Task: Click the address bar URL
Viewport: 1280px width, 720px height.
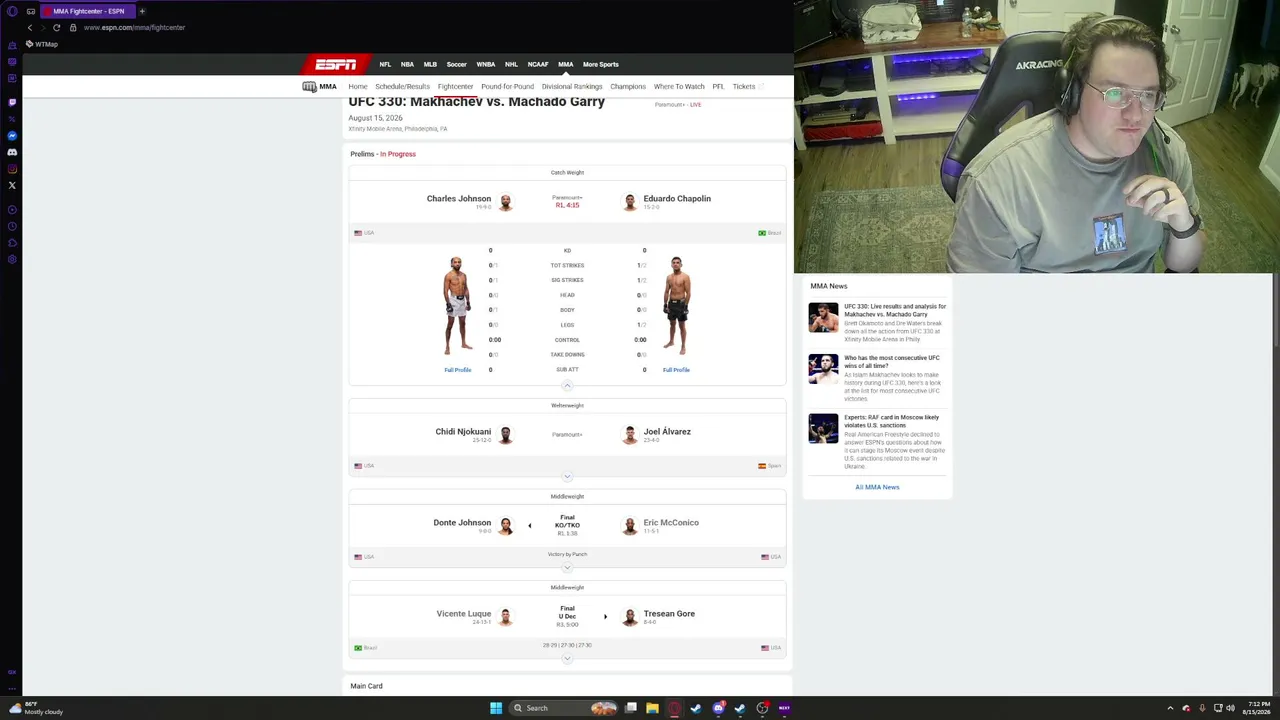Action: tap(134, 28)
